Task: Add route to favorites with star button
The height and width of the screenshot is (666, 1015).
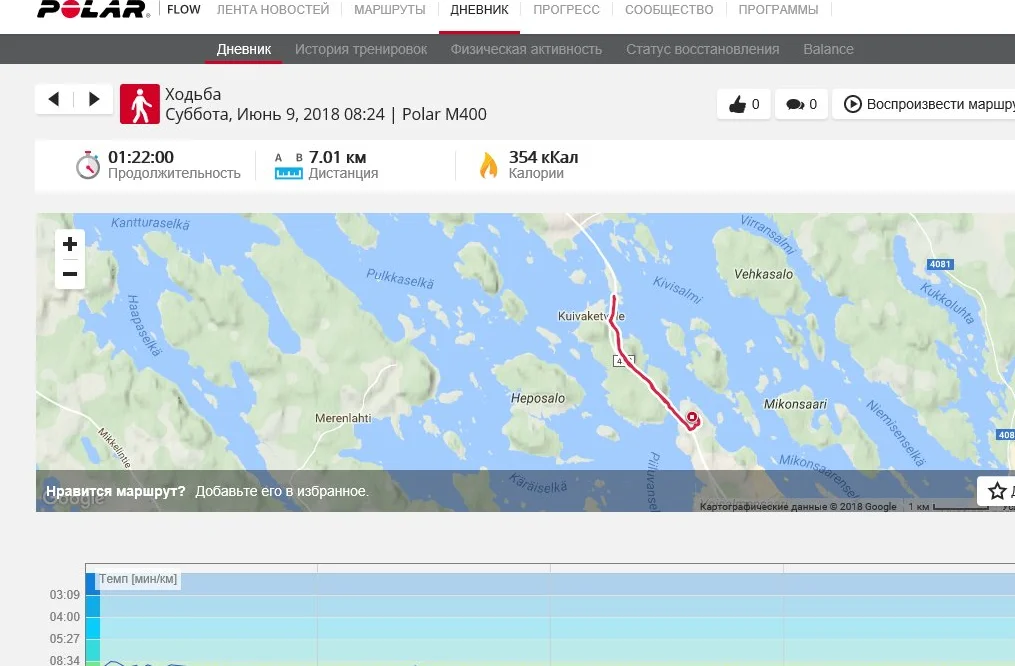Action: click(x=996, y=491)
